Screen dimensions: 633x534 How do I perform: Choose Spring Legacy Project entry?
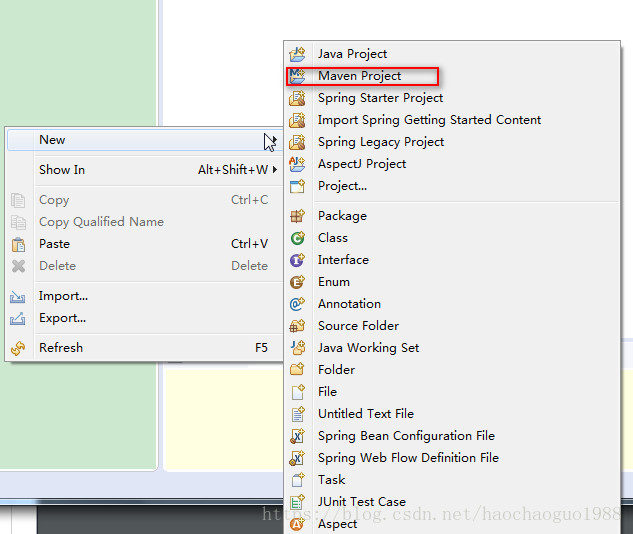coord(452,142)
